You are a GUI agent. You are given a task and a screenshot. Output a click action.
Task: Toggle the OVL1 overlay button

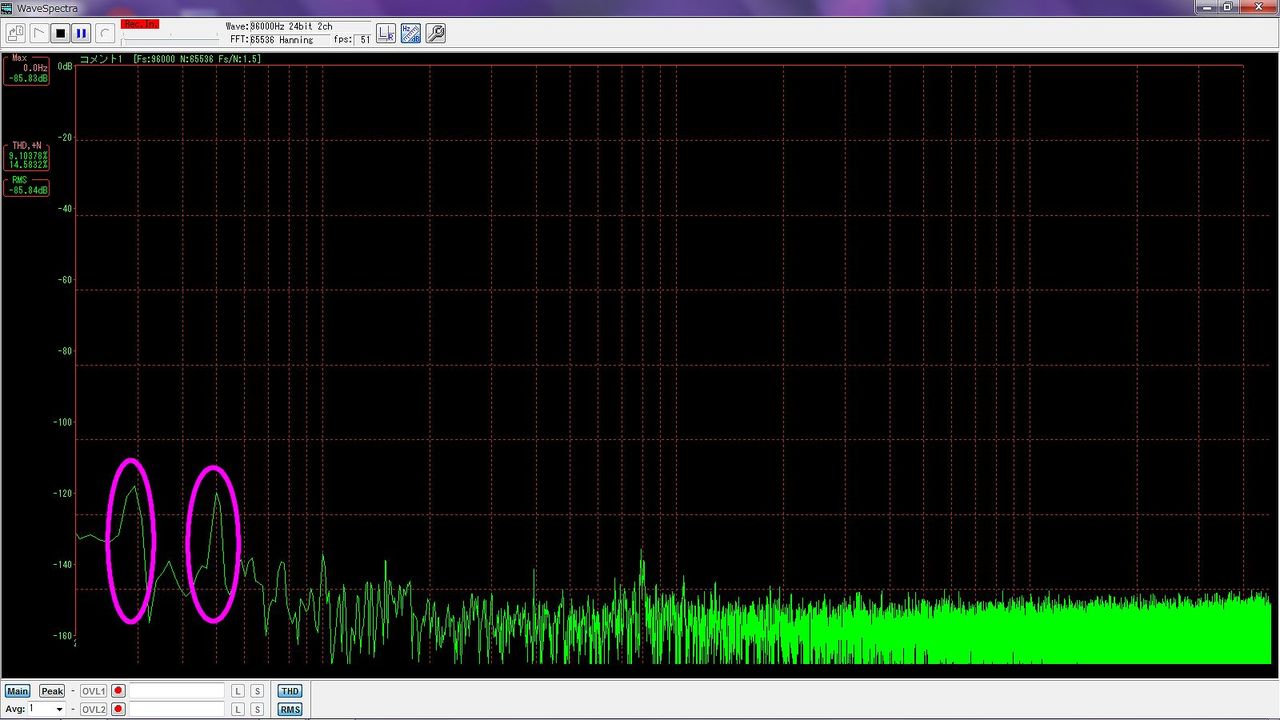point(93,691)
